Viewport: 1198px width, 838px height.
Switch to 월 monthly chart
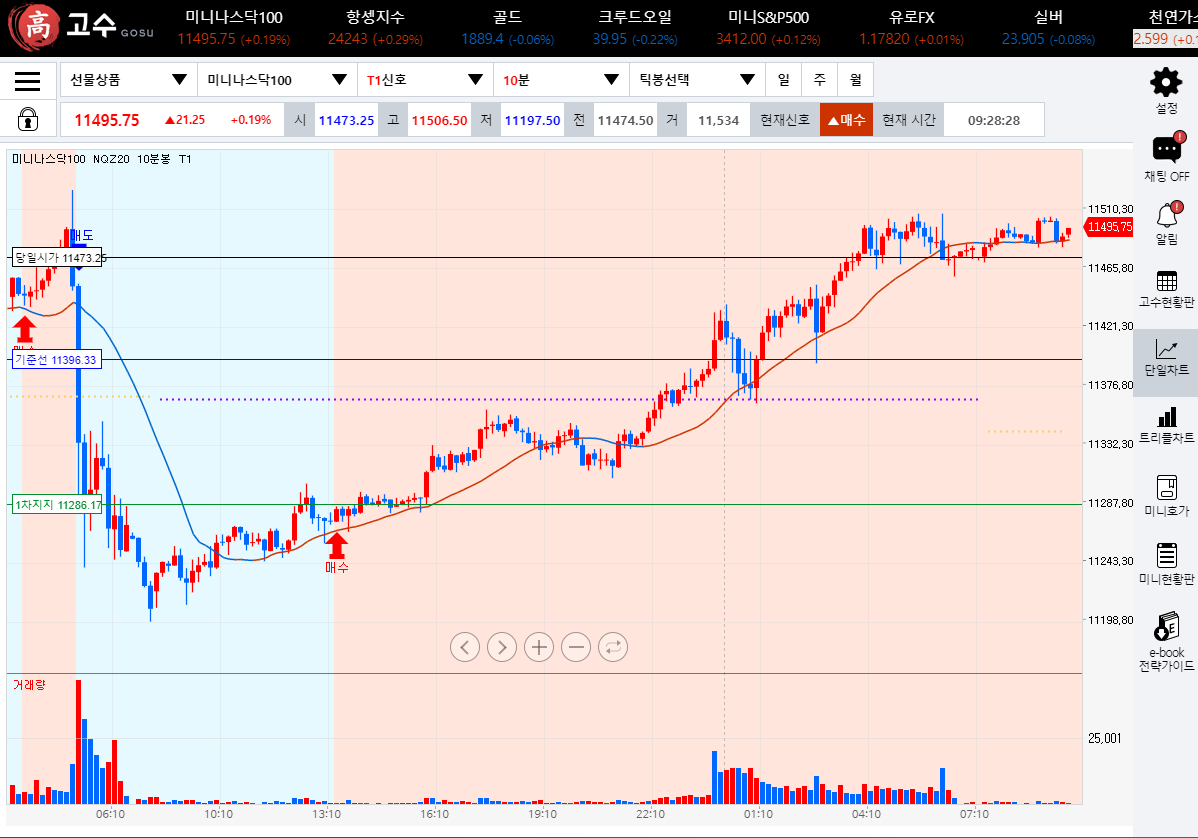coord(856,79)
